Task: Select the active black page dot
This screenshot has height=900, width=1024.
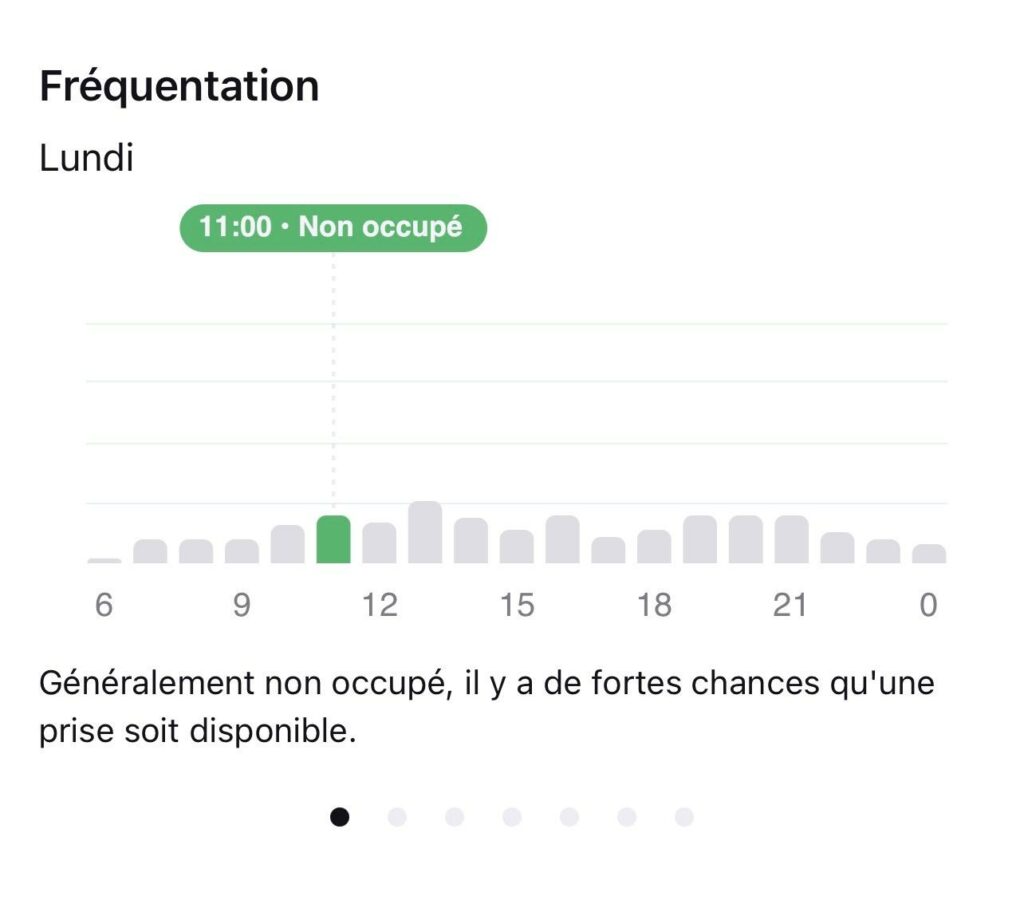Action: pos(340,817)
